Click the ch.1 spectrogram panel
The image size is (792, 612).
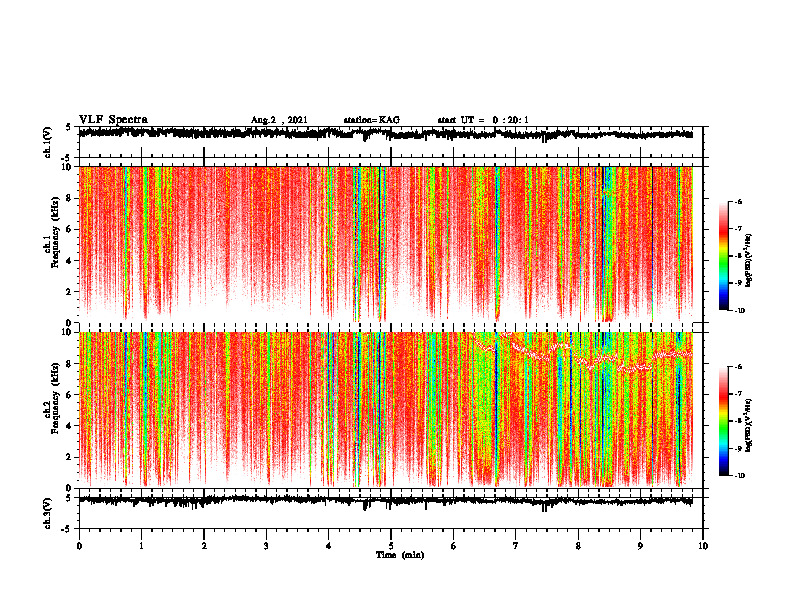click(x=386, y=244)
